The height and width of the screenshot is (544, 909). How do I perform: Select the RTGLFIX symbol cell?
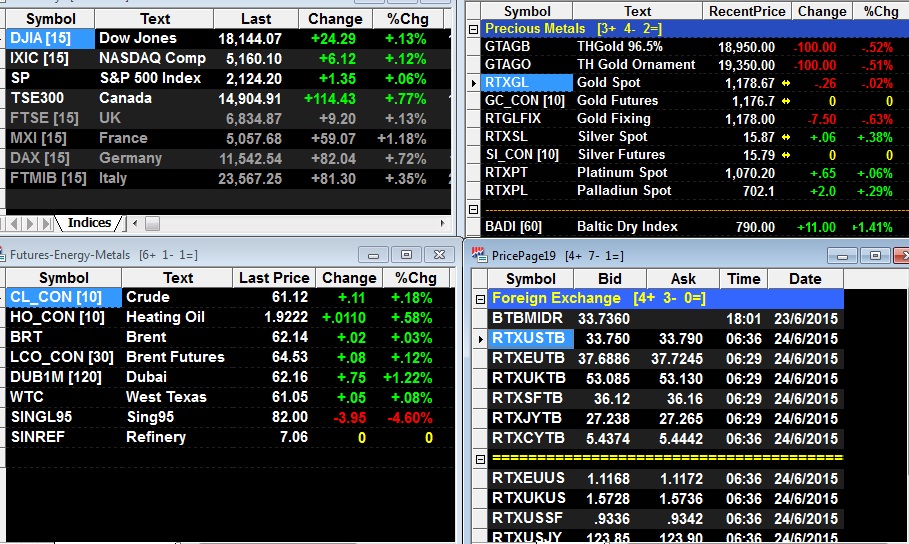click(x=526, y=118)
